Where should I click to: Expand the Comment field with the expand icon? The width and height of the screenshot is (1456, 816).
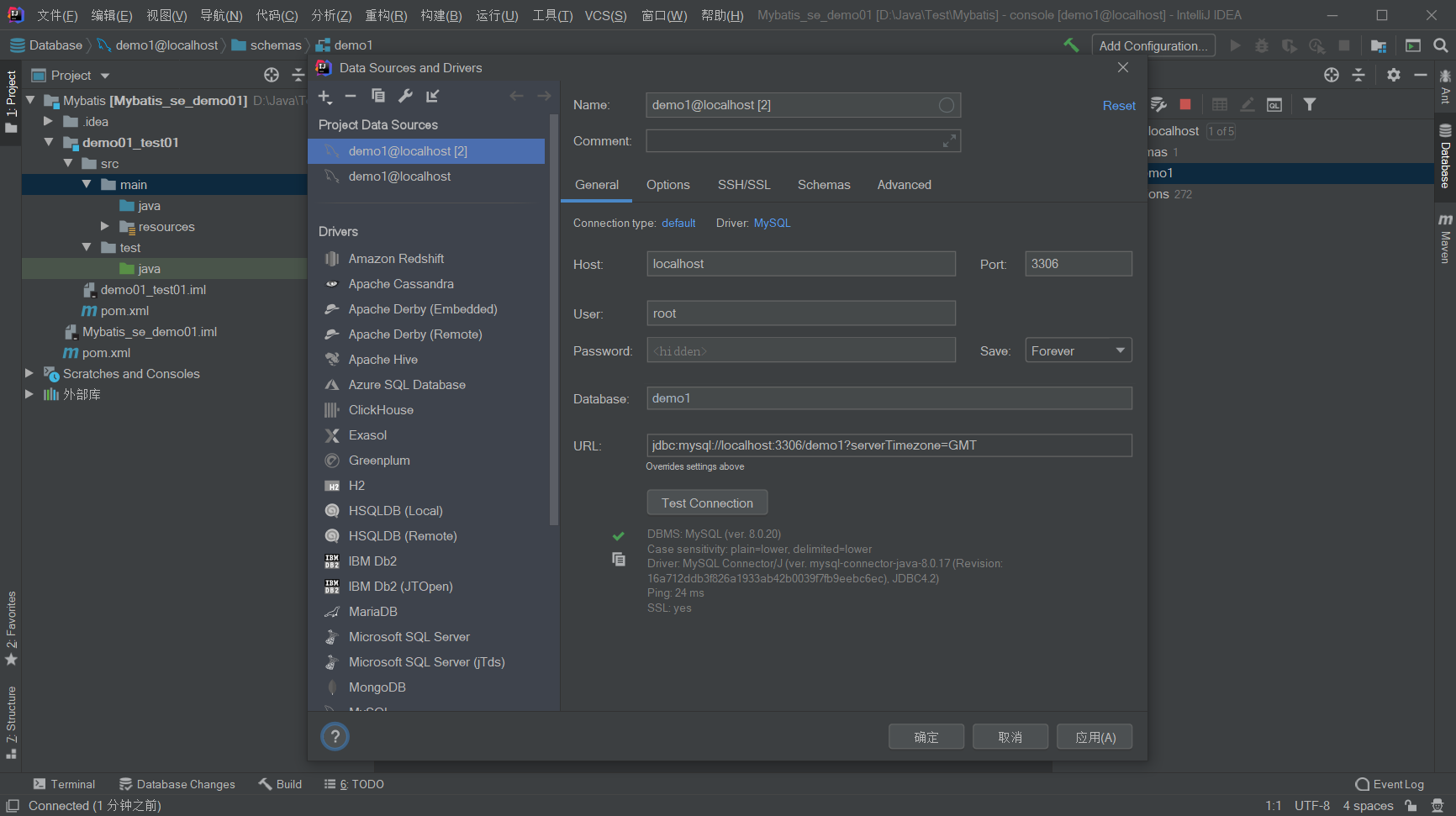coord(949,141)
